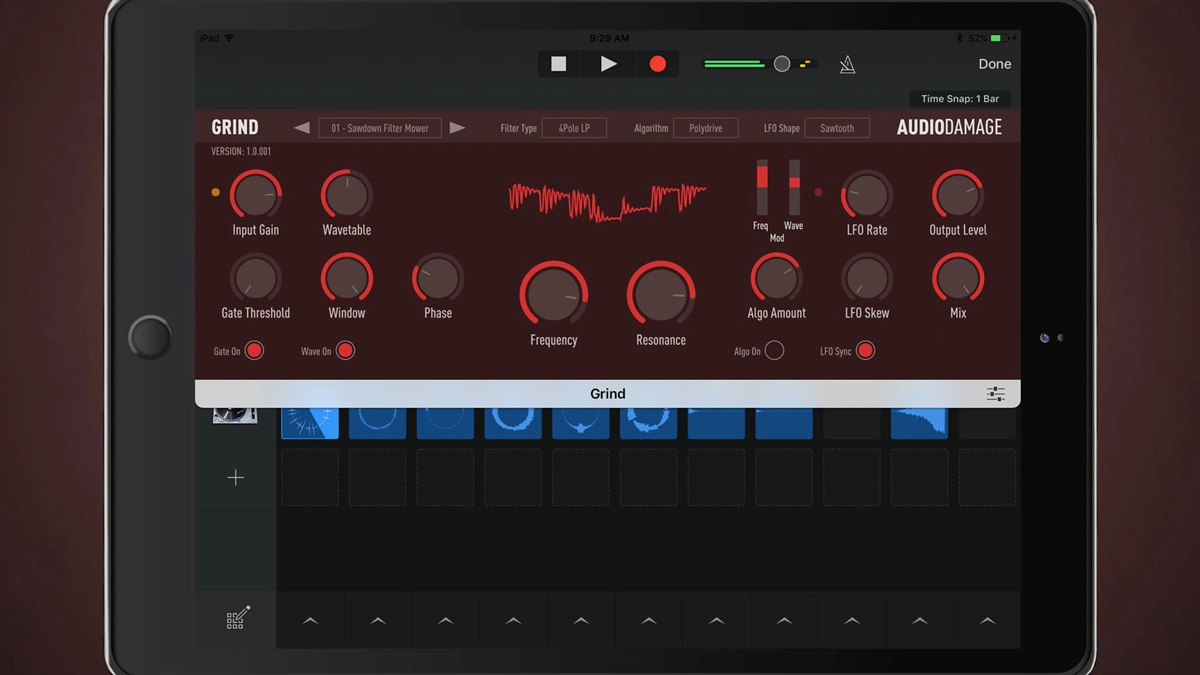1200x675 pixels.
Task: Click the LFO Skew knob
Action: [867, 278]
